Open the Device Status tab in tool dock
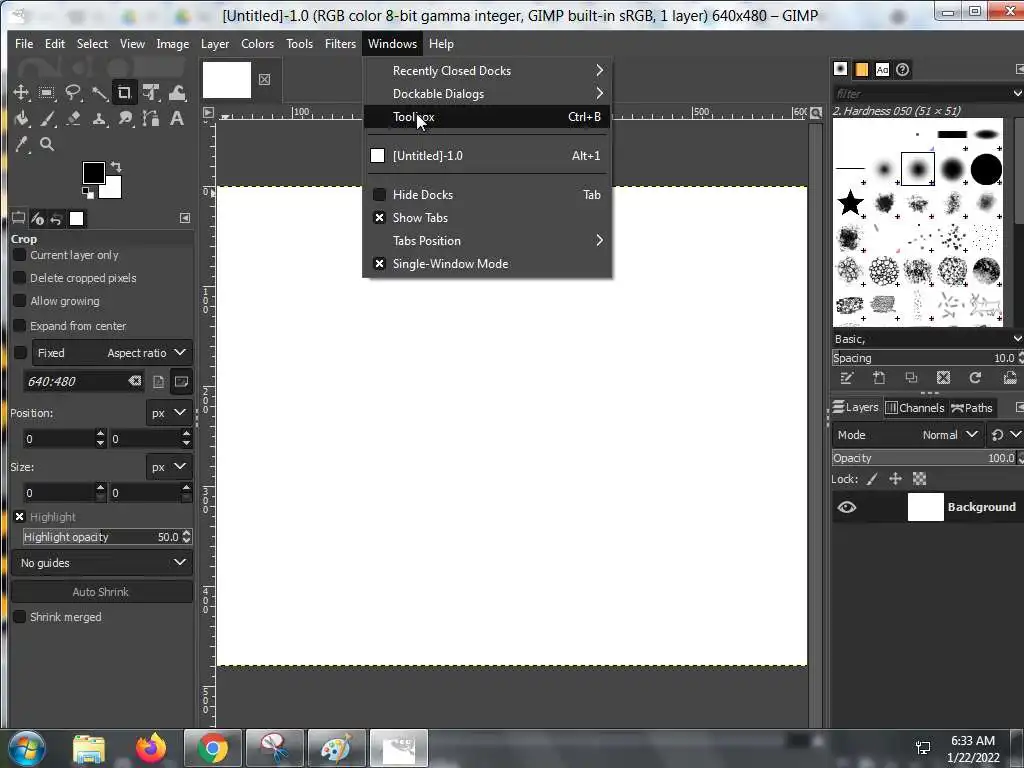This screenshot has height=768, width=1024. pyautogui.click(x=37, y=219)
